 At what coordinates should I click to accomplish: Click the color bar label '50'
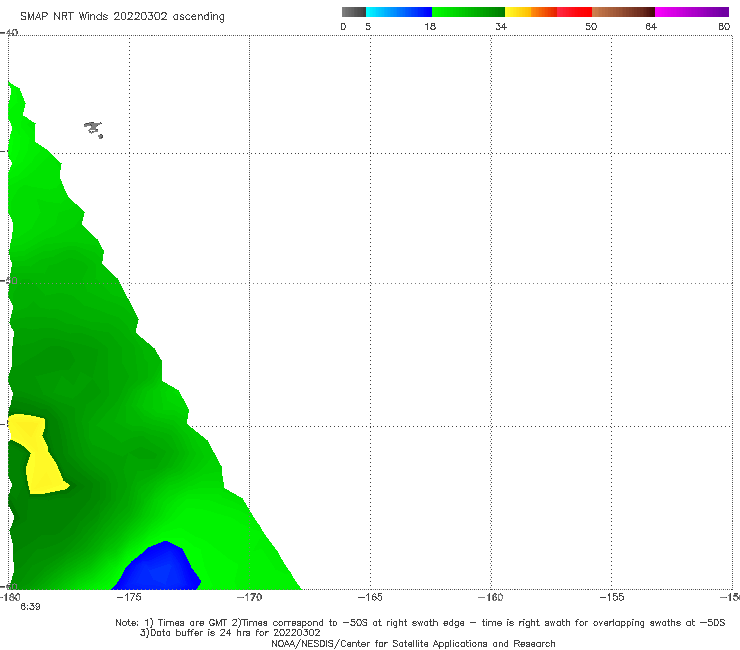[591, 26]
